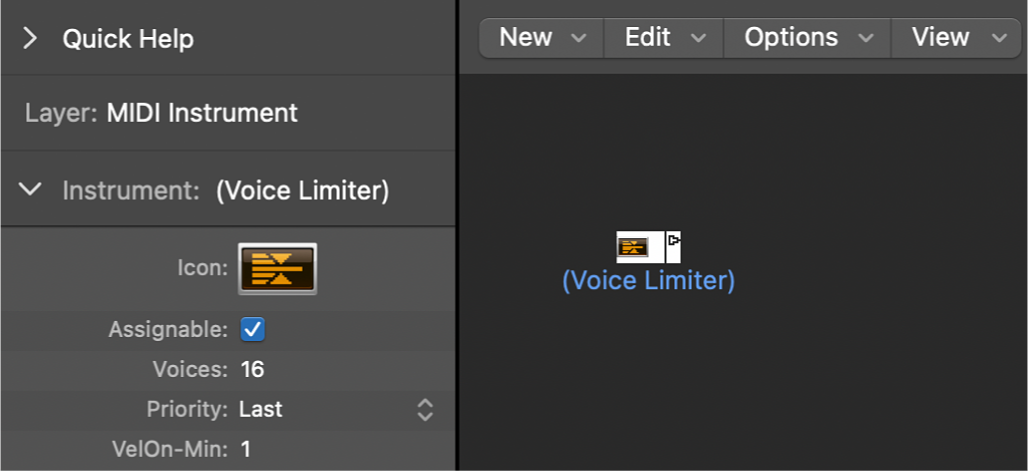Click the Voice Limiter icon well in the inspector
The image size is (1029, 473).
click(x=277, y=268)
